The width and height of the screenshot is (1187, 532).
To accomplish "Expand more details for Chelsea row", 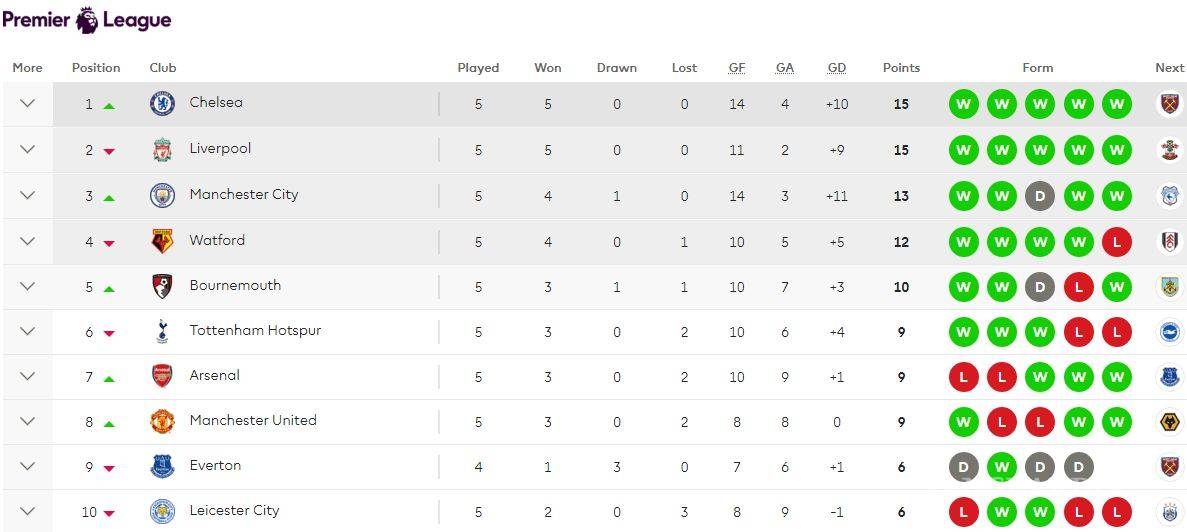I will pos(27,104).
